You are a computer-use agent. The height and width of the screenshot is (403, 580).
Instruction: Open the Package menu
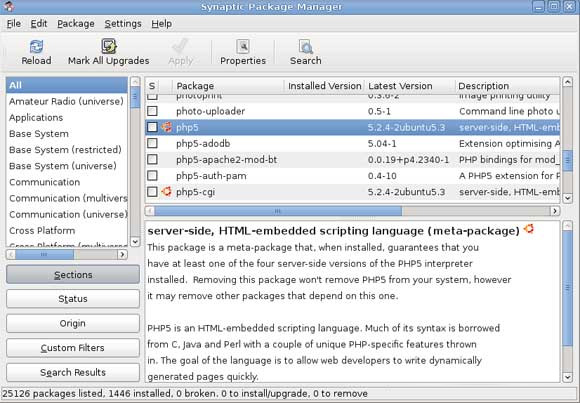[x=75, y=24]
